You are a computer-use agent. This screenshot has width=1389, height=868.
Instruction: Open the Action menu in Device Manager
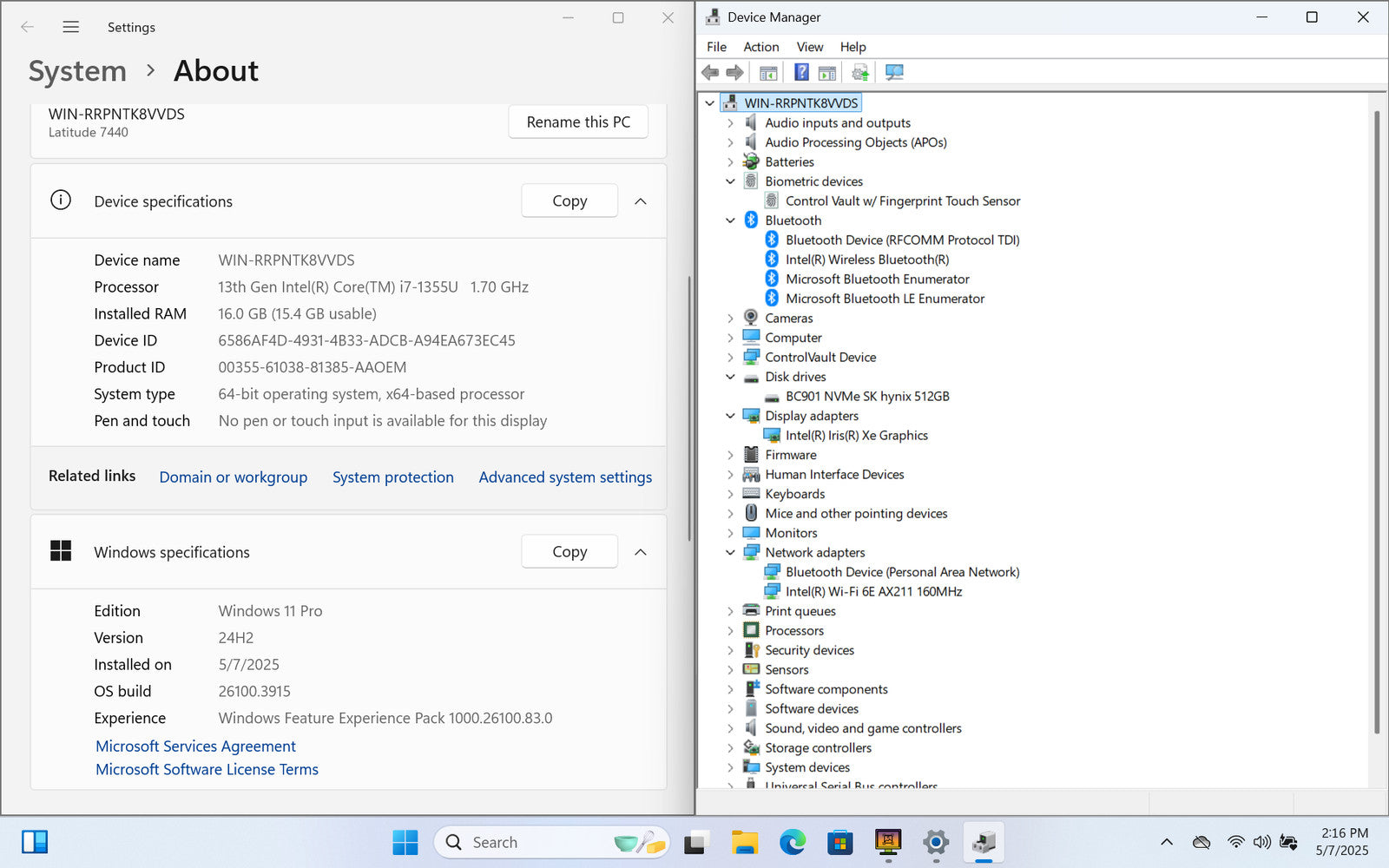pyautogui.click(x=760, y=47)
